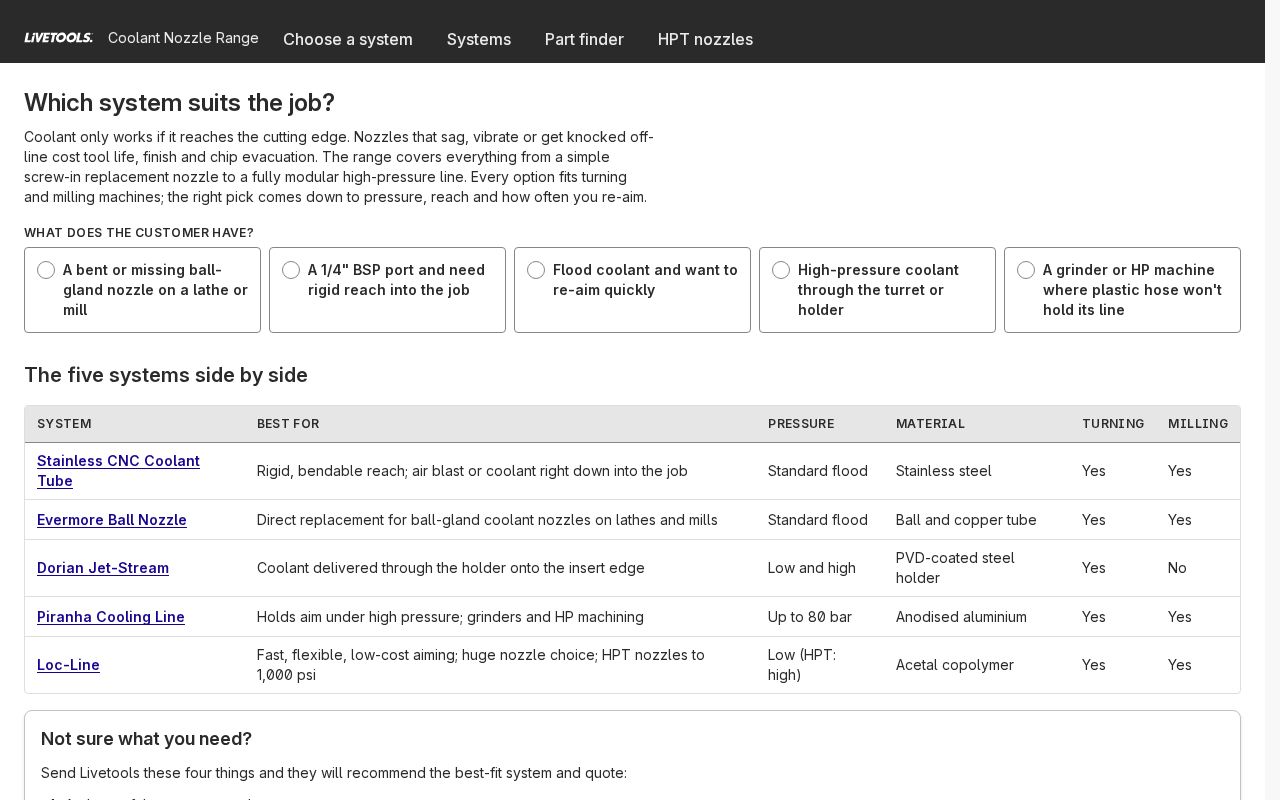
Task: Open the Stainless CNC Coolant Tube link
Action: [x=118, y=471]
